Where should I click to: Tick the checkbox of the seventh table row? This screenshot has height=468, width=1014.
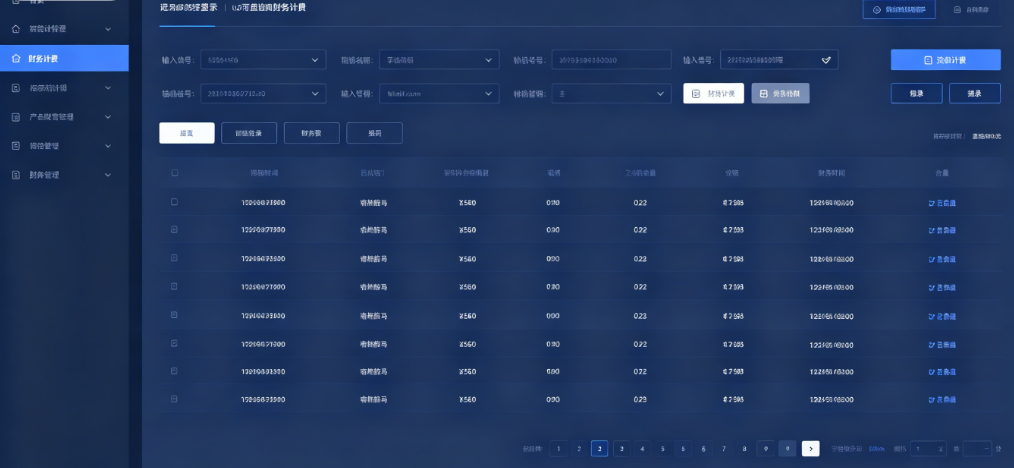tap(175, 370)
